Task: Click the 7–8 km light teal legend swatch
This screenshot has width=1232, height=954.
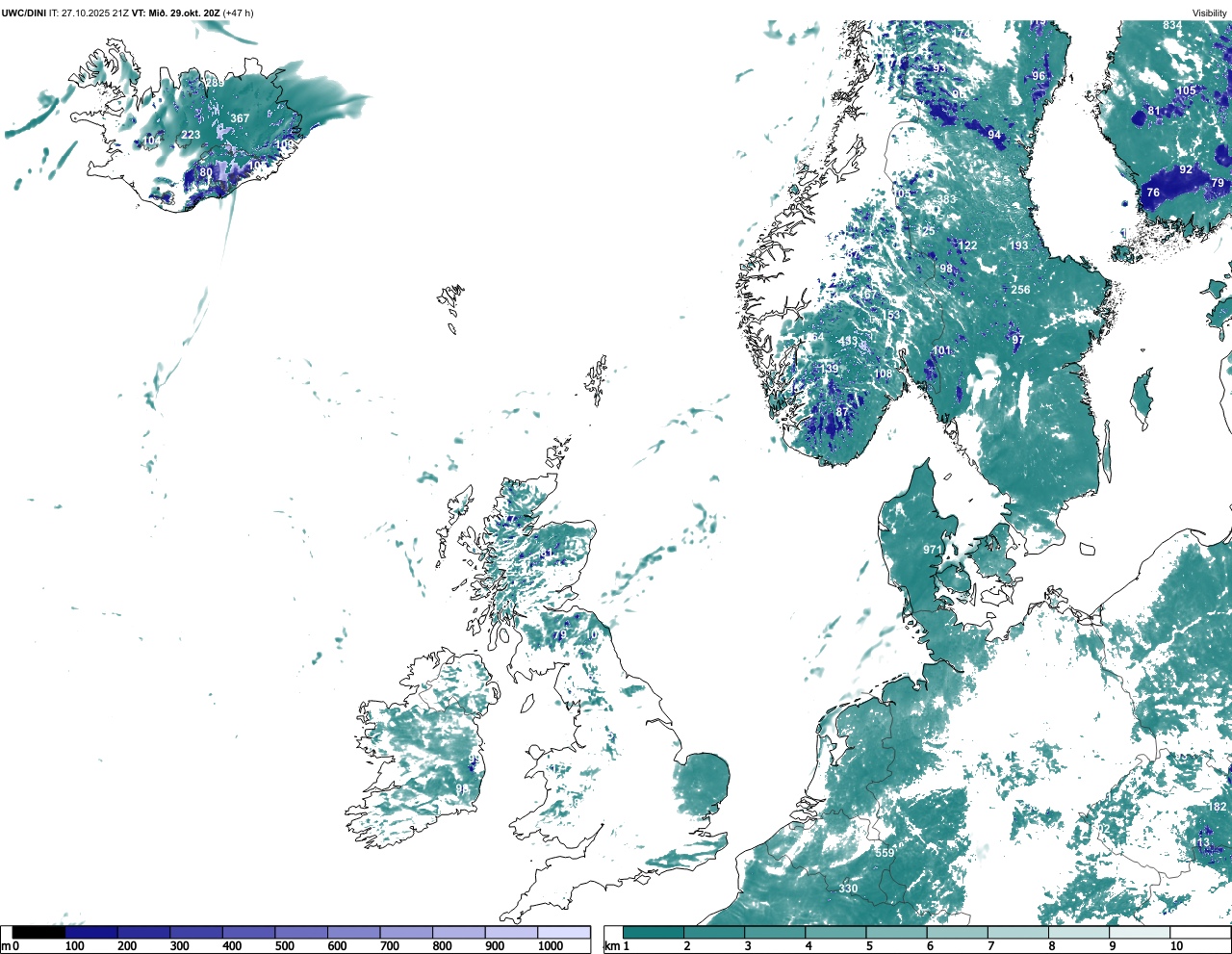Action: click(1018, 932)
